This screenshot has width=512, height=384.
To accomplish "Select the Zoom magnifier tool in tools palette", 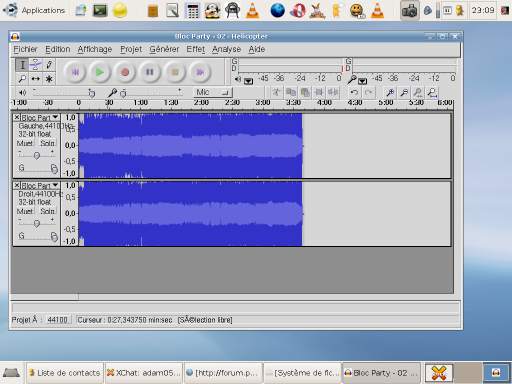I will 22,79.
